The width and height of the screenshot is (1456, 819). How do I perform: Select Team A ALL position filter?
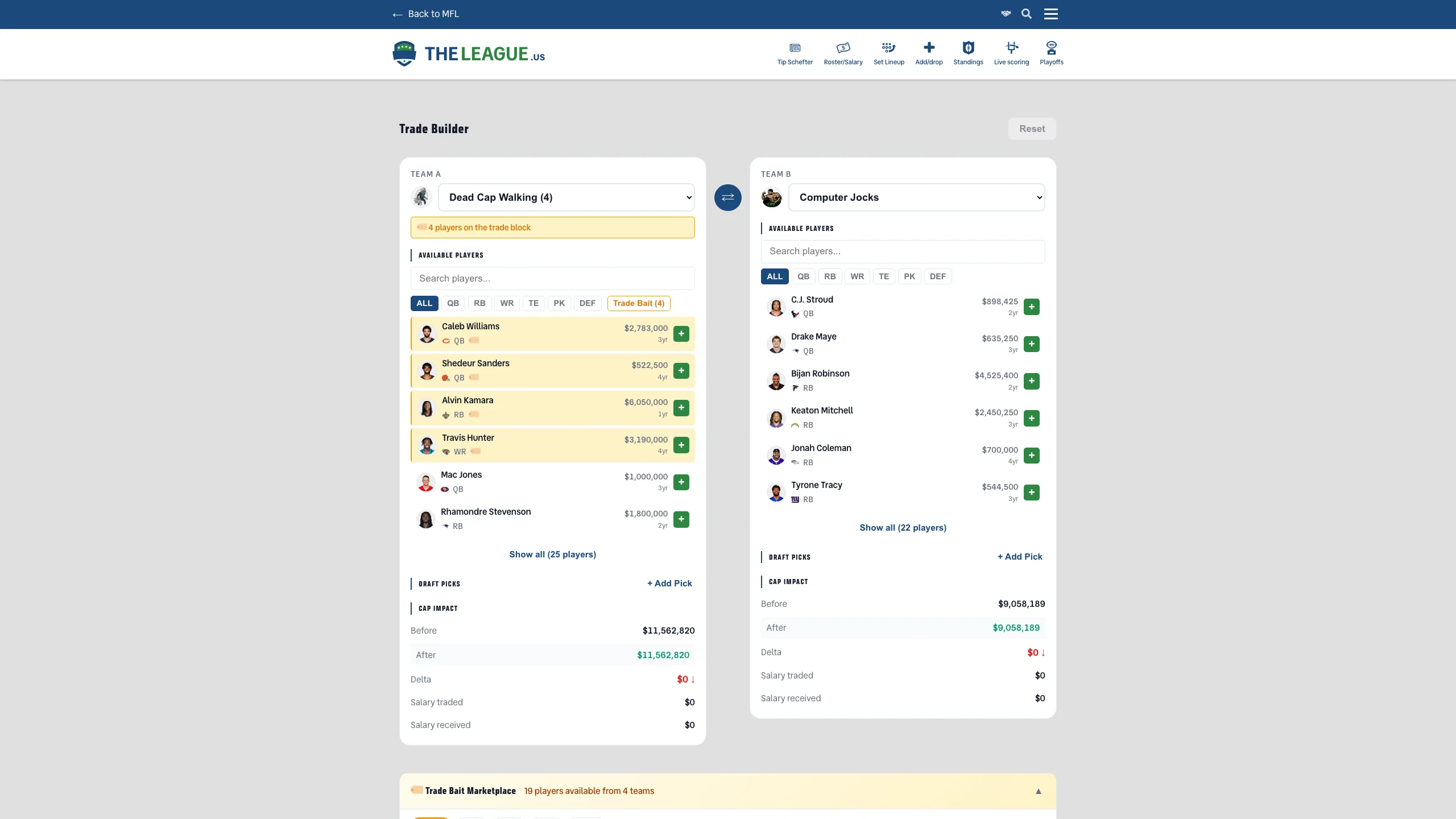(424, 303)
